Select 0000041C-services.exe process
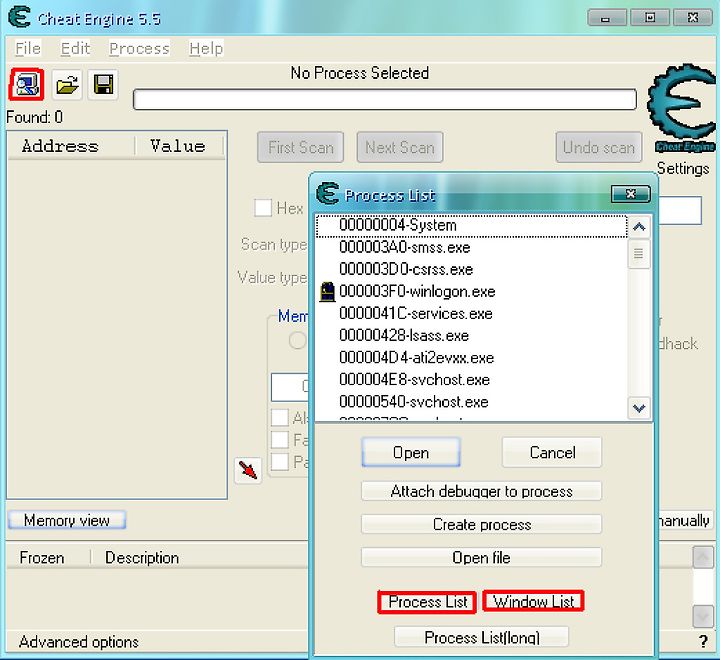This screenshot has width=720, height=660. pyautogui.click(x=472, y=314)
